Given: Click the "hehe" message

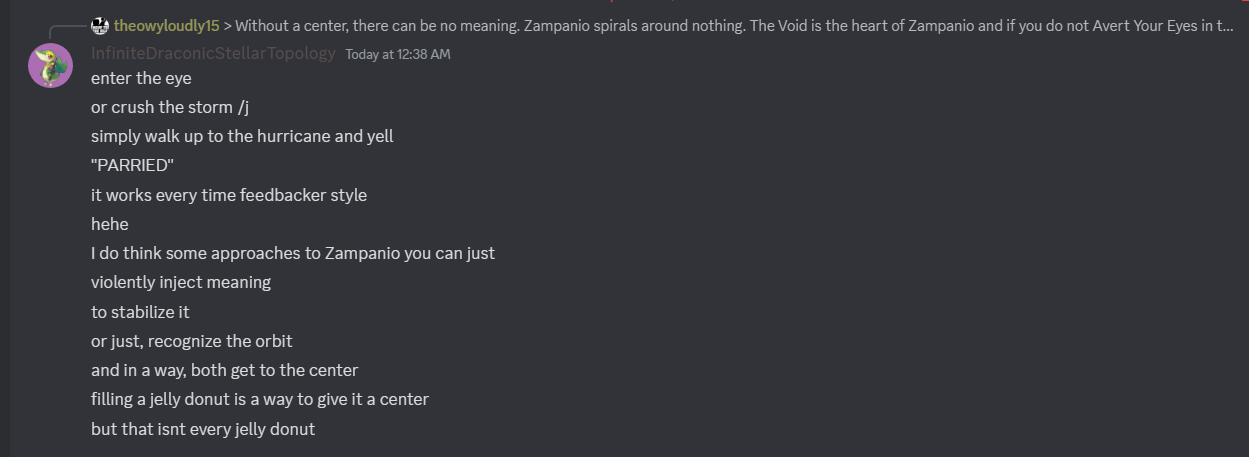Looking at the screenshot, I should coord(109,224).
